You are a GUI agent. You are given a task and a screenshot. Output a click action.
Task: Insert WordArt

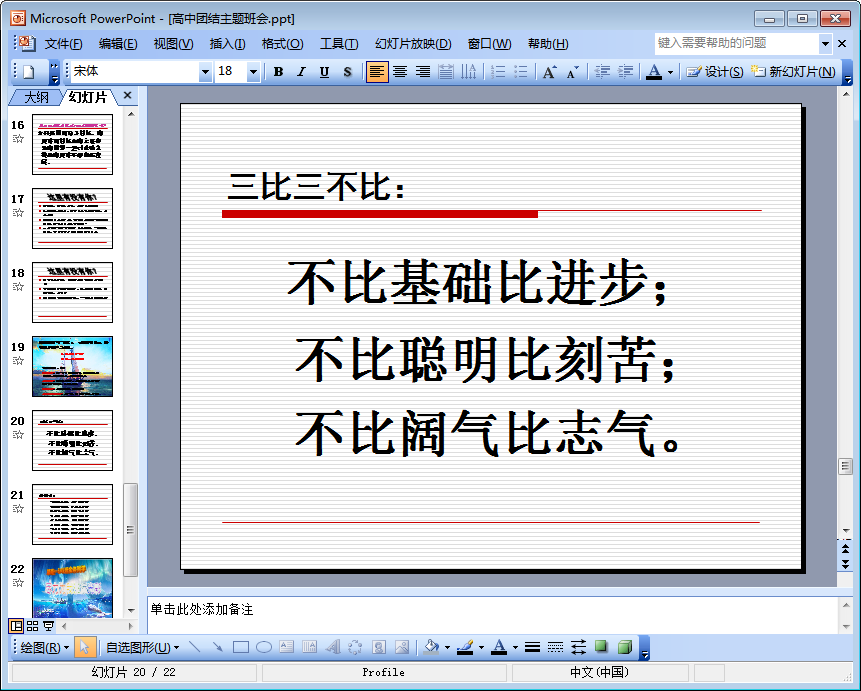click(333, 648)
